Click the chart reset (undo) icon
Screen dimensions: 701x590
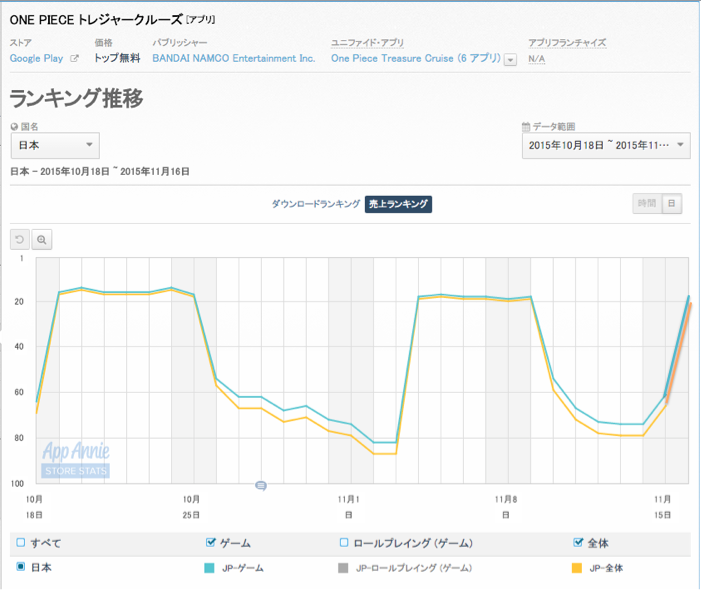pyautogui.click(x=20, y=240)
